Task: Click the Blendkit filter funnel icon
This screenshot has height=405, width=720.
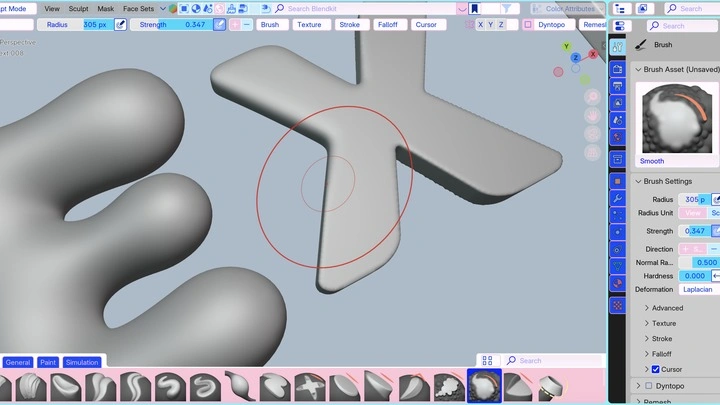Action: click(x=506, y=8)
